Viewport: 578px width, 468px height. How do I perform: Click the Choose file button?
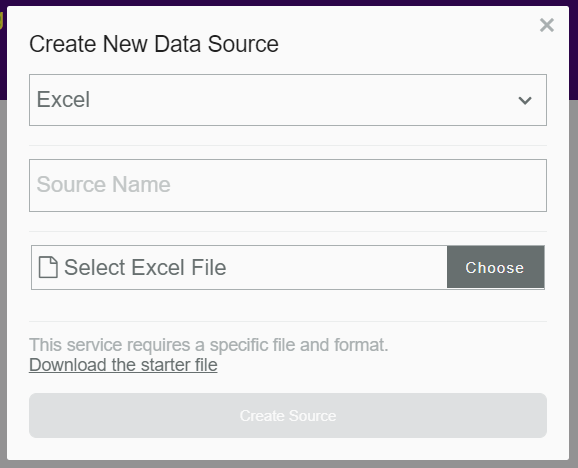(x=495, y=267)
